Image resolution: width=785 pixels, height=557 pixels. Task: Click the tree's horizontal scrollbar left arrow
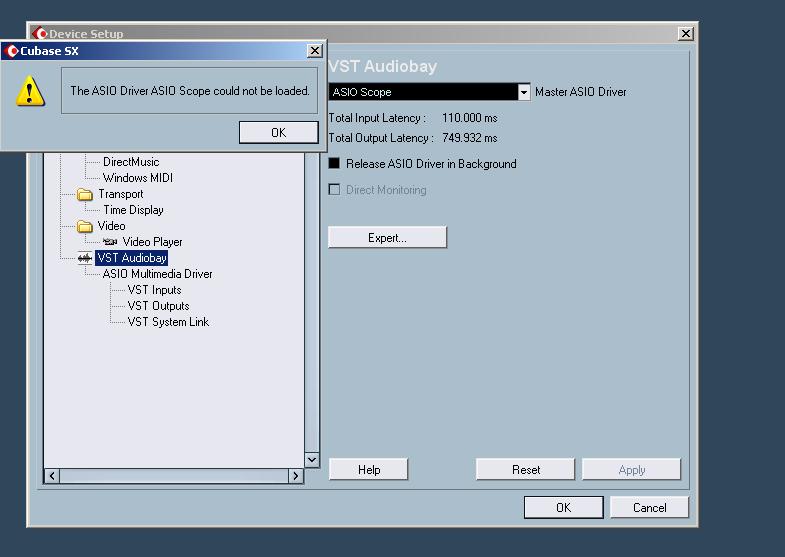pyautogui.click(x=52, y=476)
